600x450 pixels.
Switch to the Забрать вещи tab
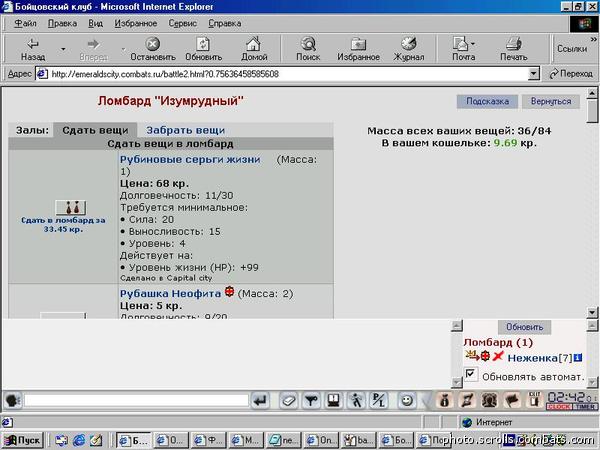[186, 130]
